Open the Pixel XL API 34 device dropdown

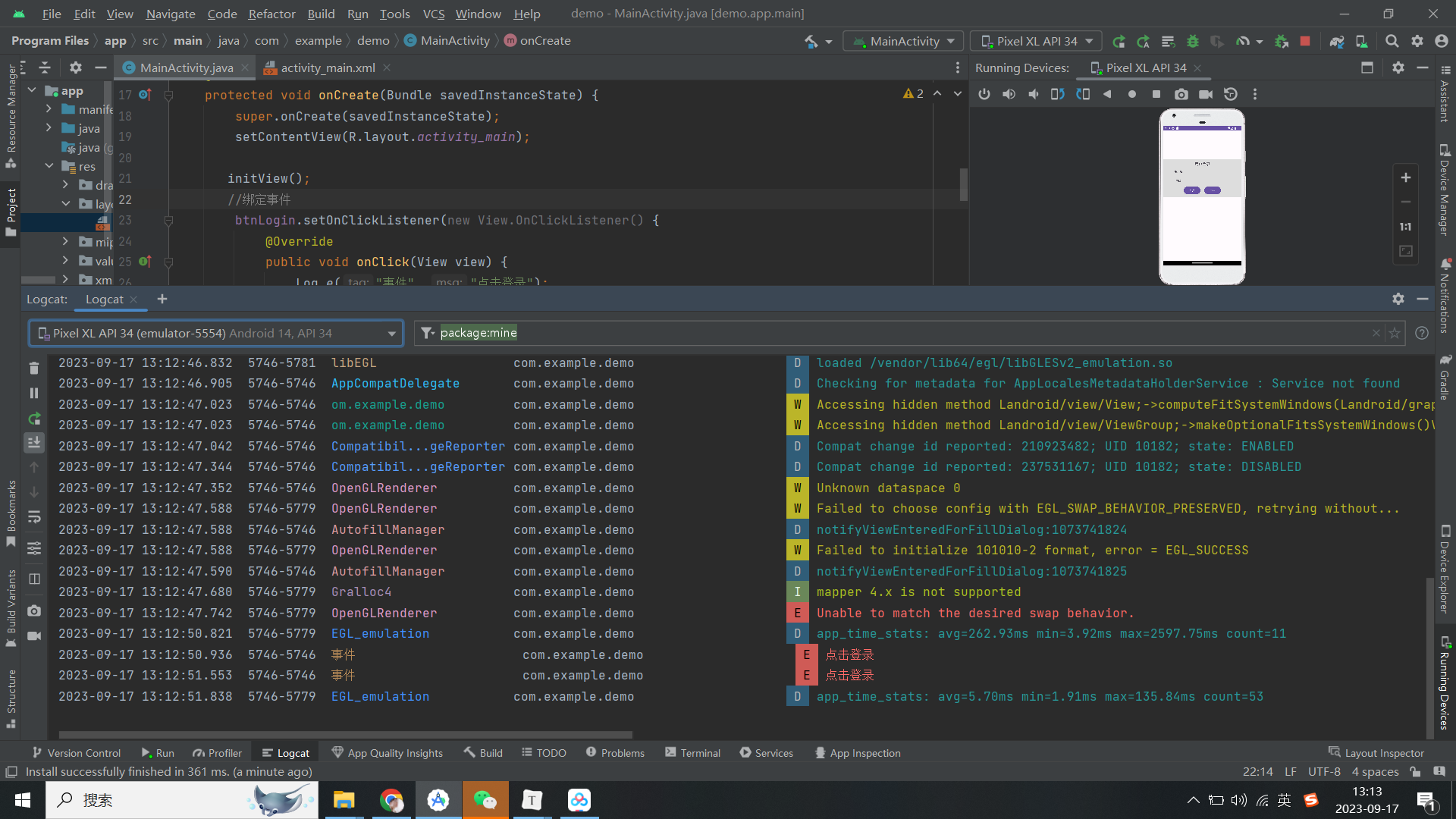click(x=1037, y=41)
